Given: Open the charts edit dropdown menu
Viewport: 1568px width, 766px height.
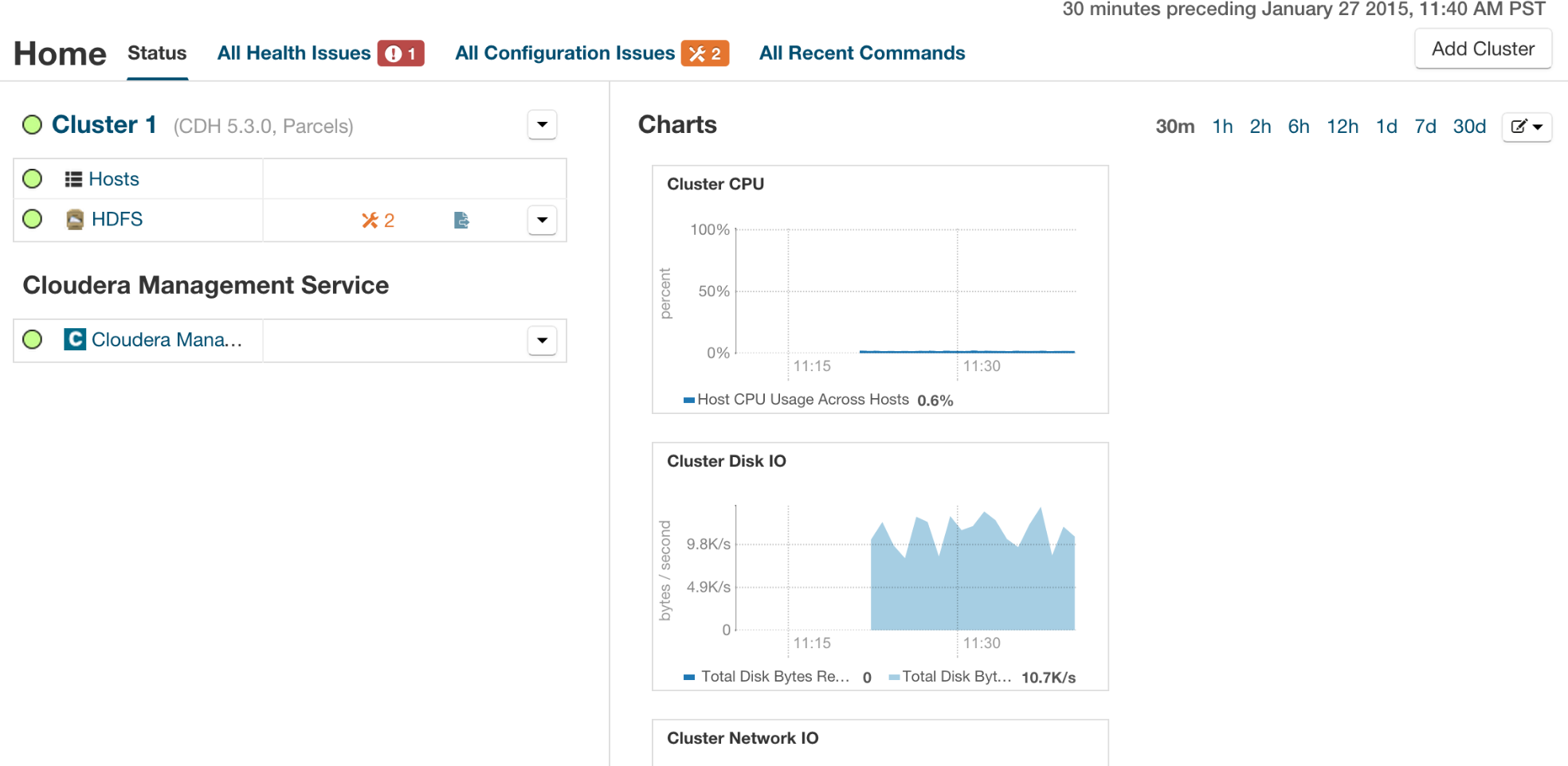Looking at the screenshot, I should coord(1526,127).
